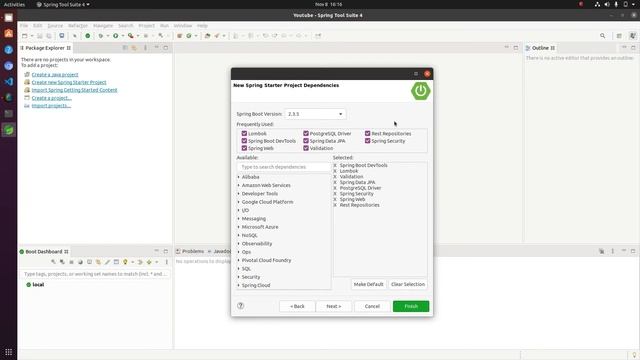Remove PostgreSQL Driver from Selected list
The height and width of the screenshot is (360, 640).
335,188
